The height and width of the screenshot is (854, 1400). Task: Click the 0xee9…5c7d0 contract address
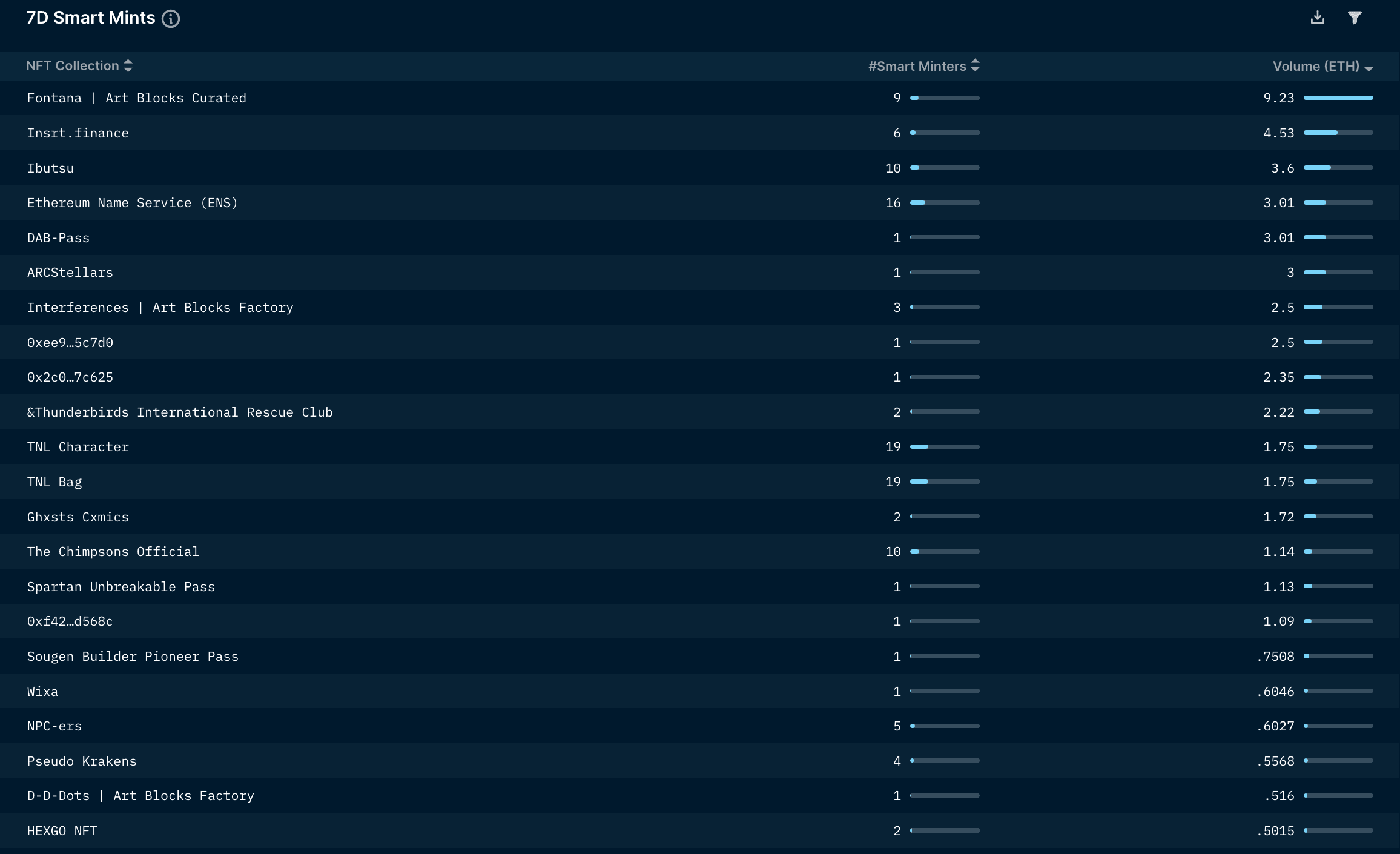pos(70,343)
